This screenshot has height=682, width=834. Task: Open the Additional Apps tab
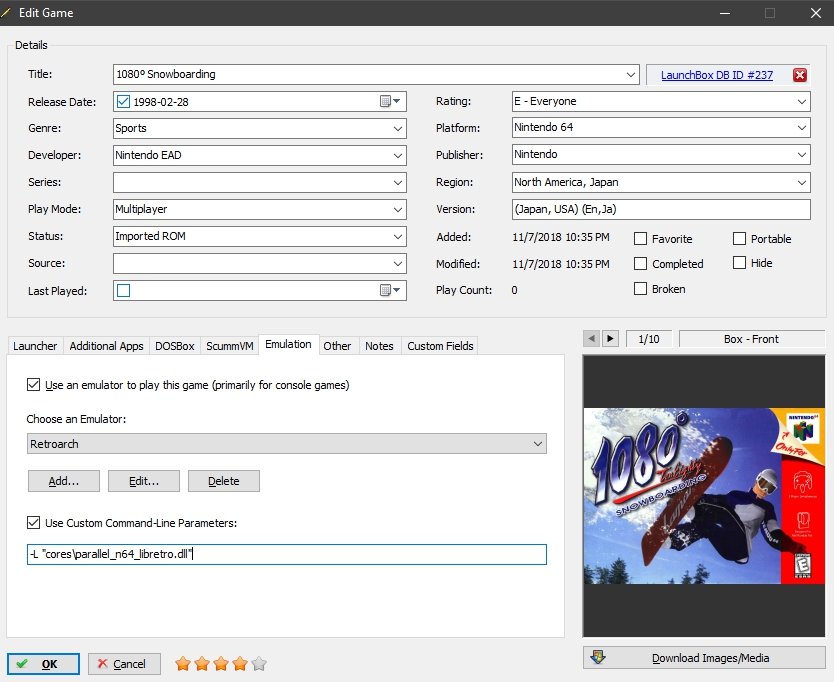click(x=106, y=346)
